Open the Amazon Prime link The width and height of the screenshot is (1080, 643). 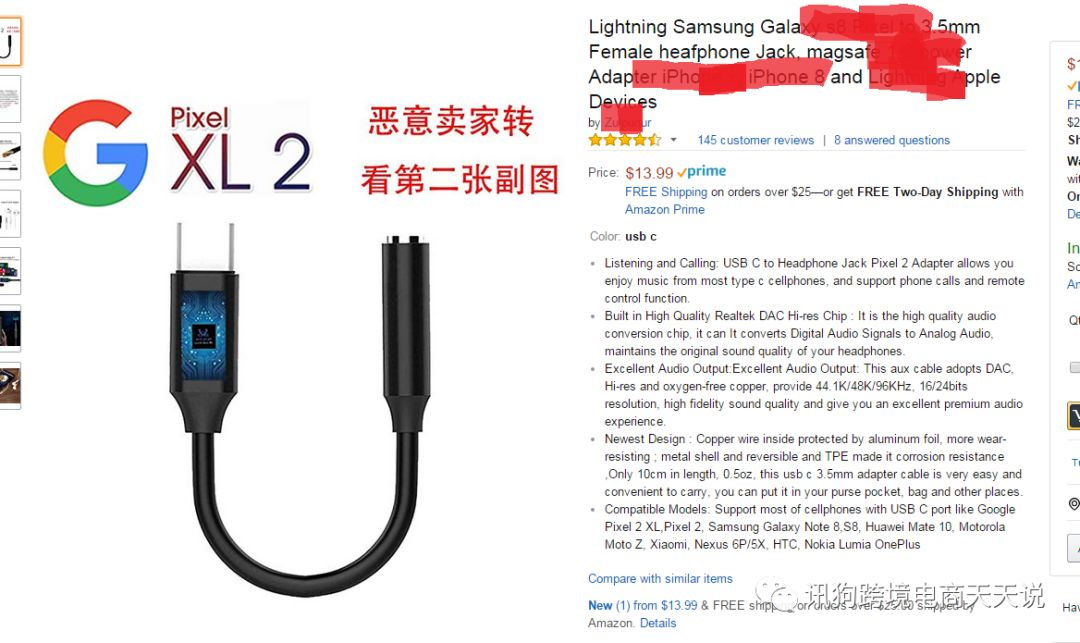[665, 209]
